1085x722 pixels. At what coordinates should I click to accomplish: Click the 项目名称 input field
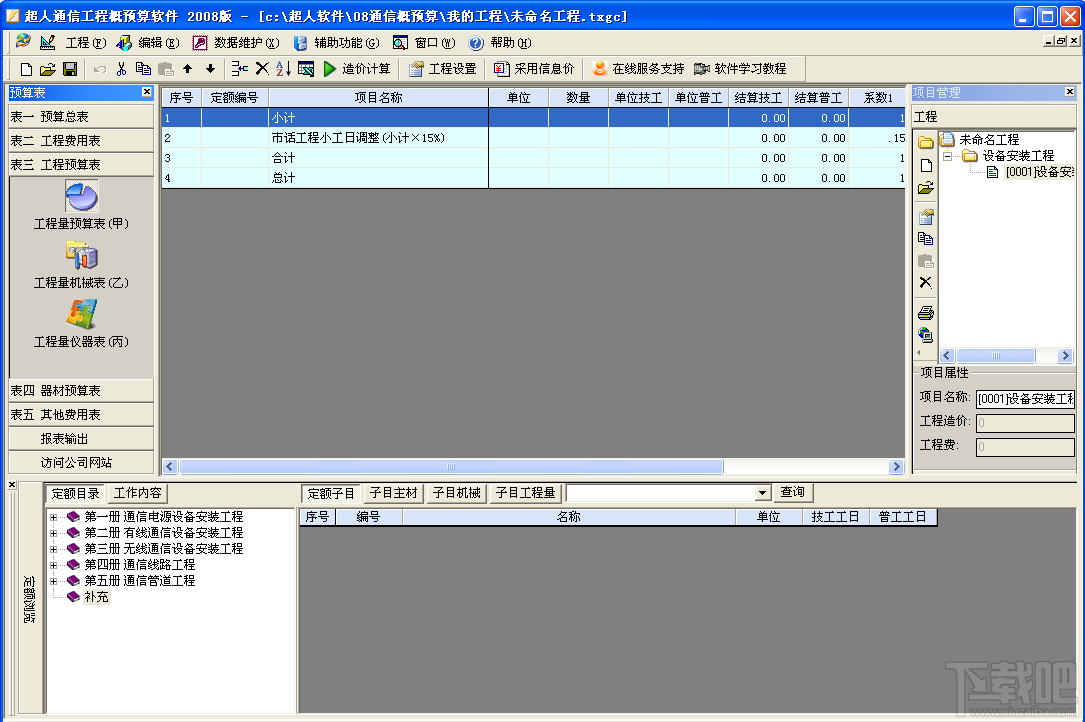point(1025,399)
